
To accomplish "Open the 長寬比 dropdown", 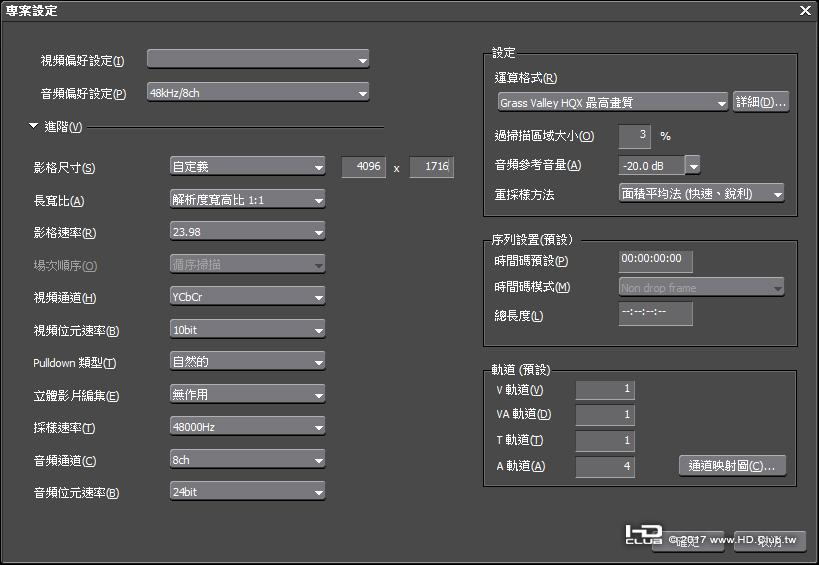I will point(248,199).
